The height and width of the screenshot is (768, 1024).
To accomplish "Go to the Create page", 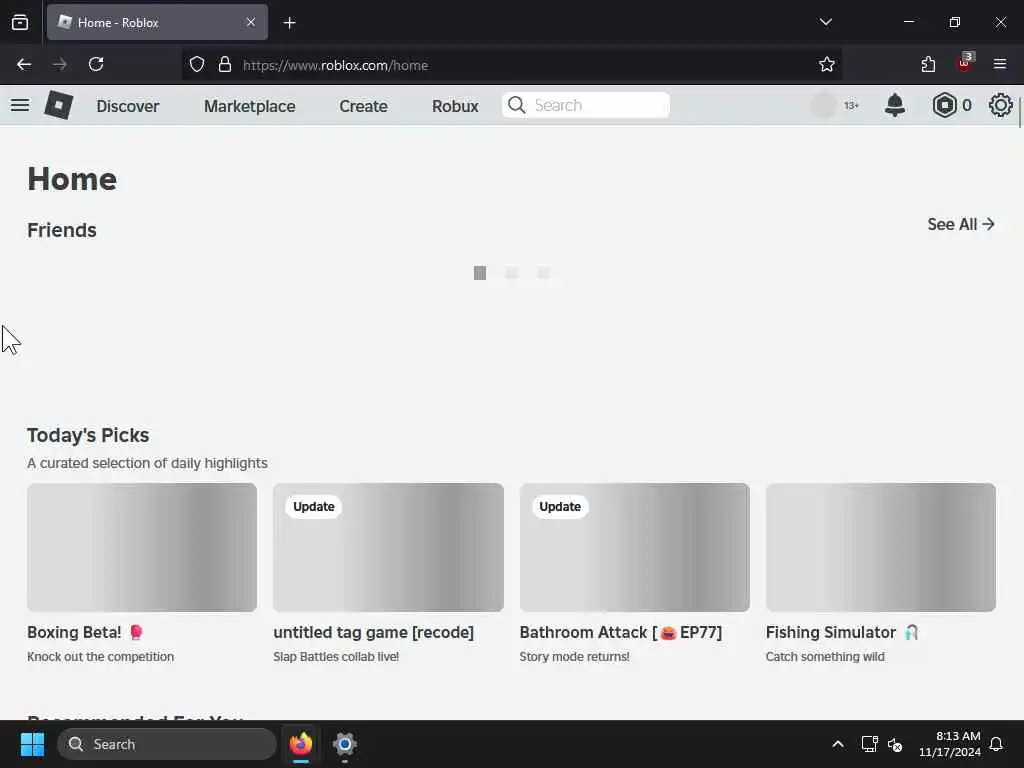I will click(x=363, y=106).
